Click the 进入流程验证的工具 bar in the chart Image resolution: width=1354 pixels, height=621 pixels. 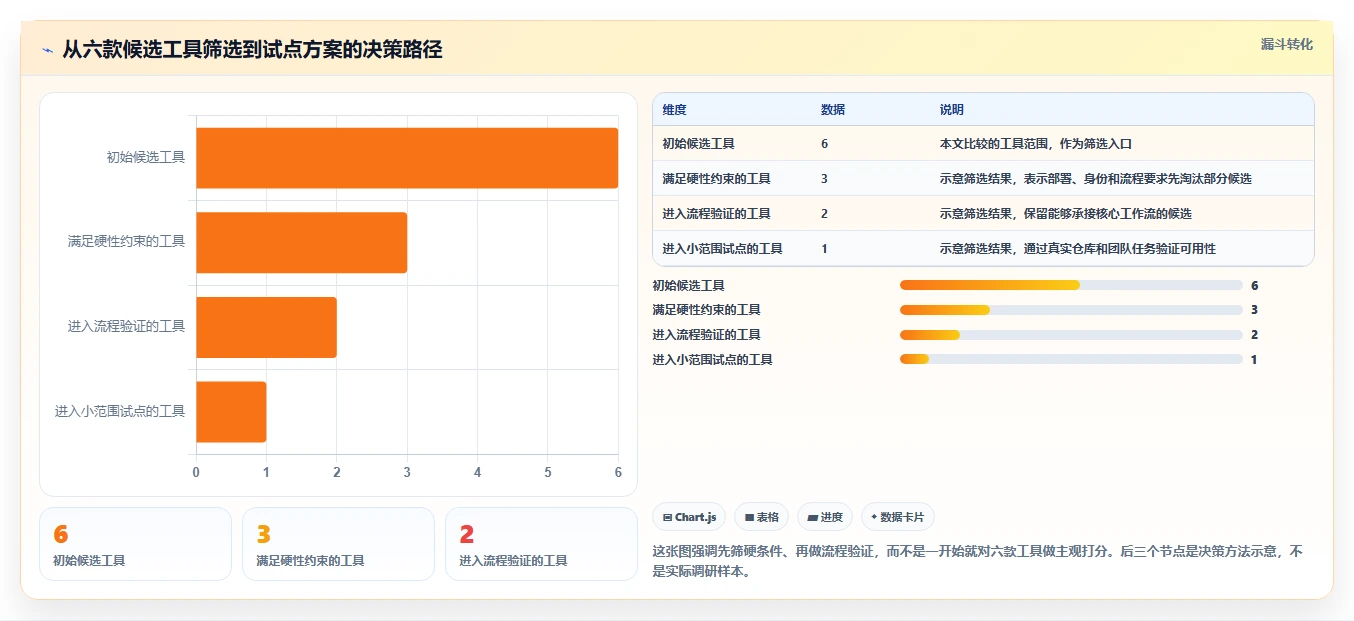(x=266, y=327)
